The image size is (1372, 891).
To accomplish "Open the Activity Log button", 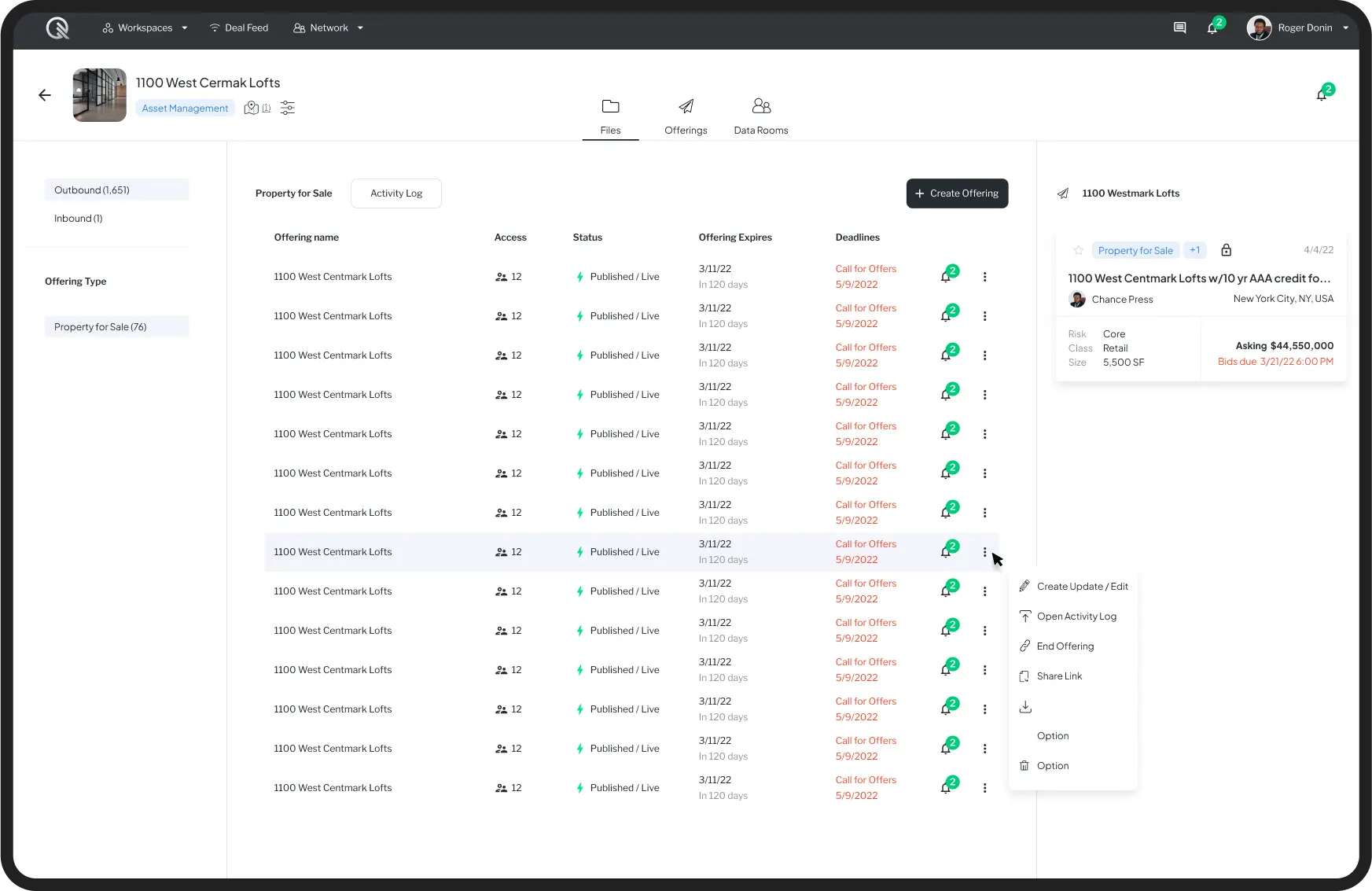I will coord(396,193).
